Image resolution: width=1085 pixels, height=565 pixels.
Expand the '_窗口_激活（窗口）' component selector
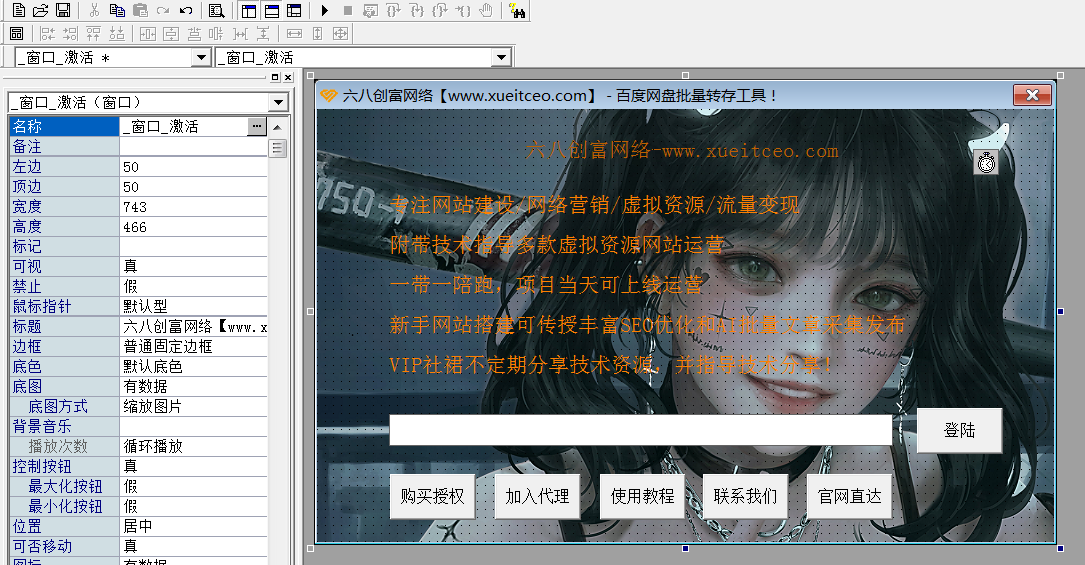click(278, 102)
